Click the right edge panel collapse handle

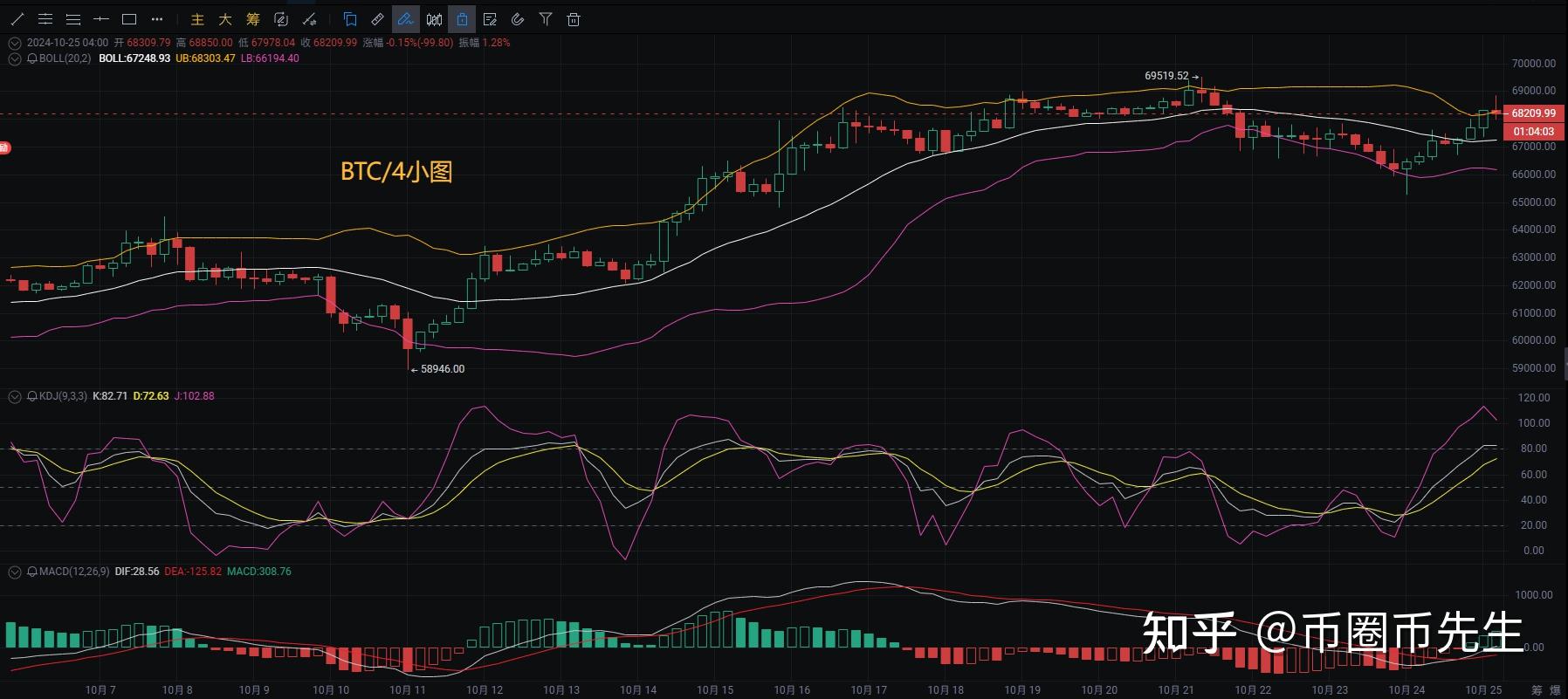[x=1565, y=364]
